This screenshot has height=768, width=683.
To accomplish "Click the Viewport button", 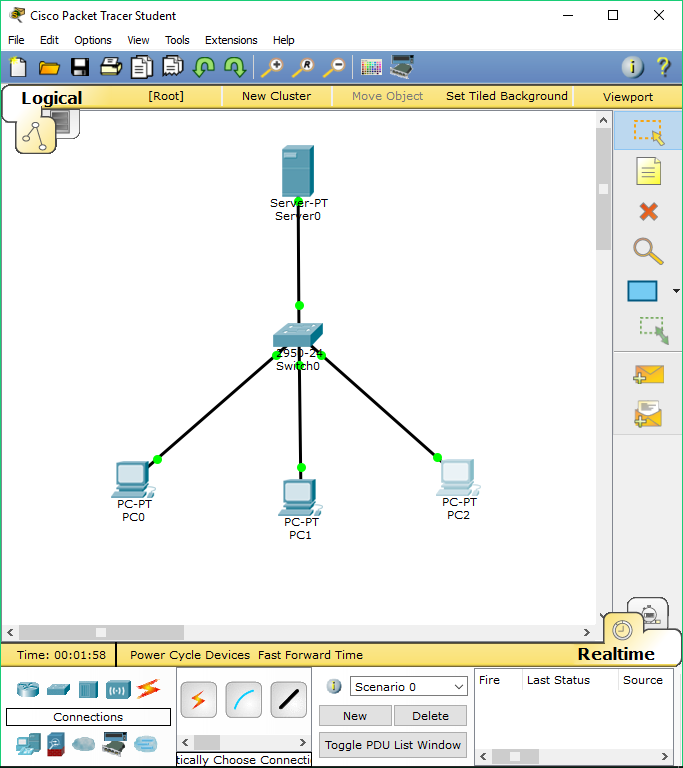I will [628, 96].
